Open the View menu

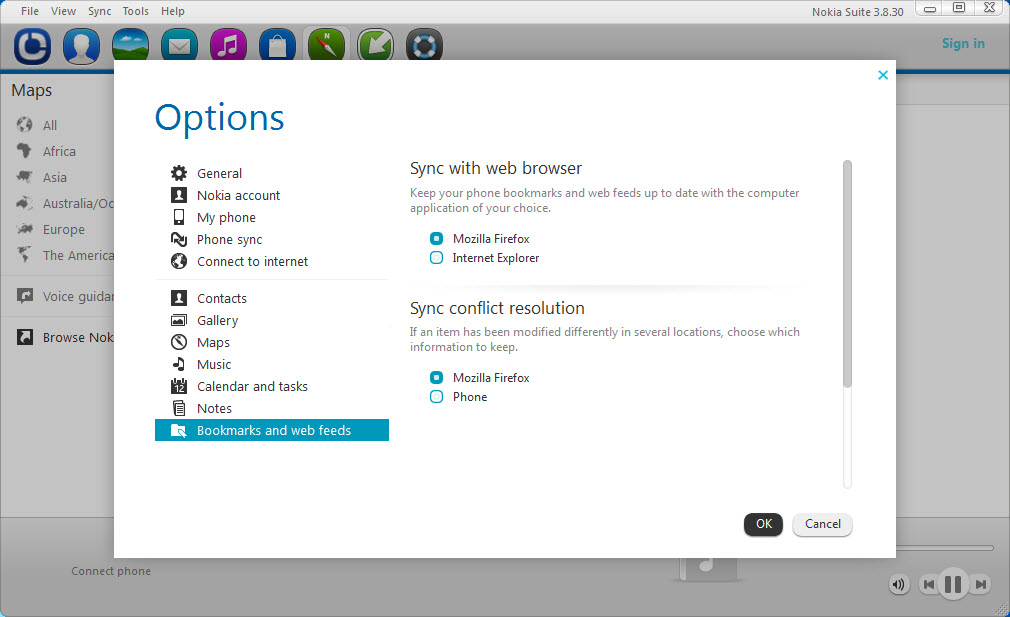pos(63,11)
